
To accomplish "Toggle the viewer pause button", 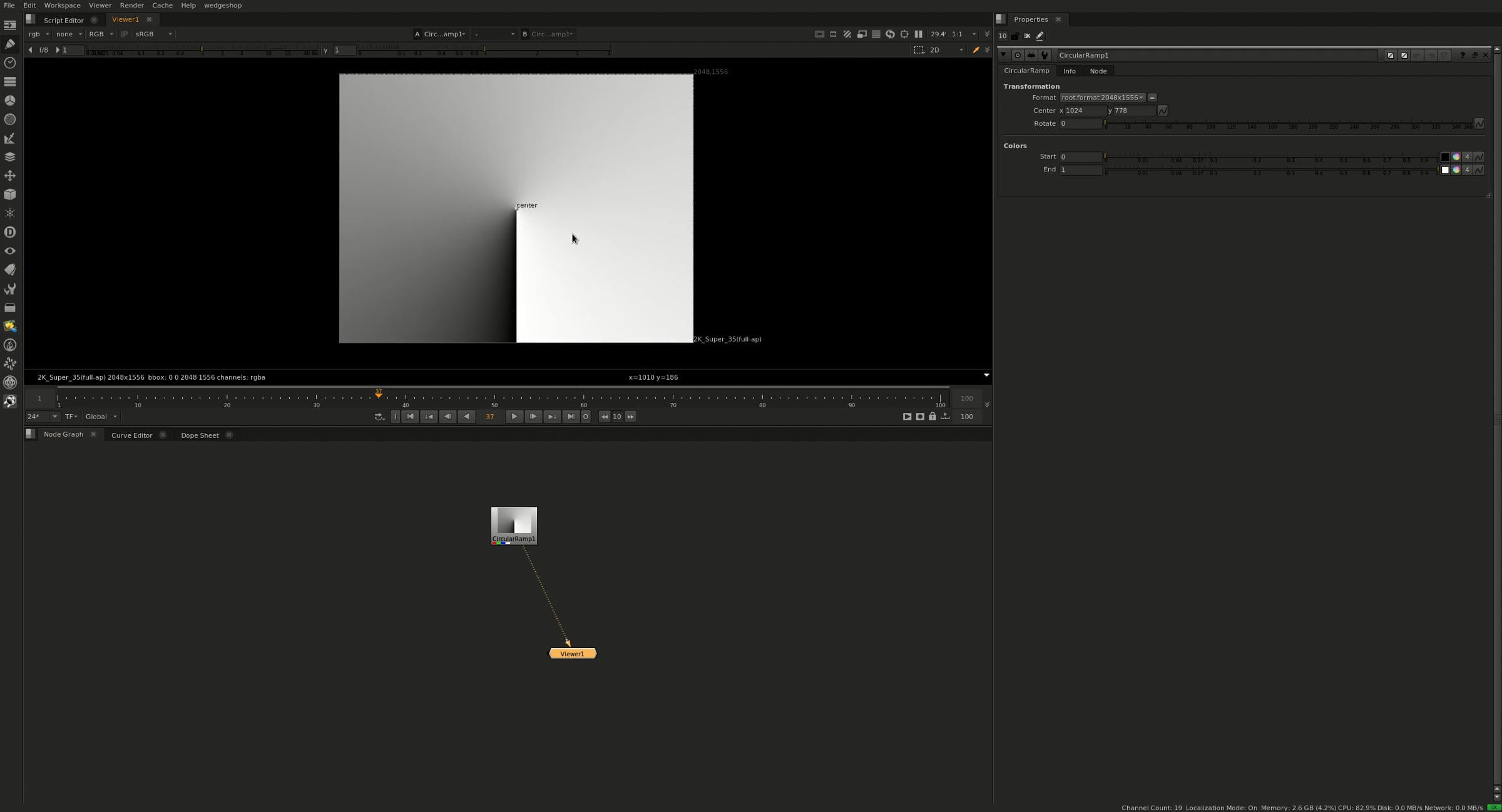I will pyautogui.click(x=918, y=34).
